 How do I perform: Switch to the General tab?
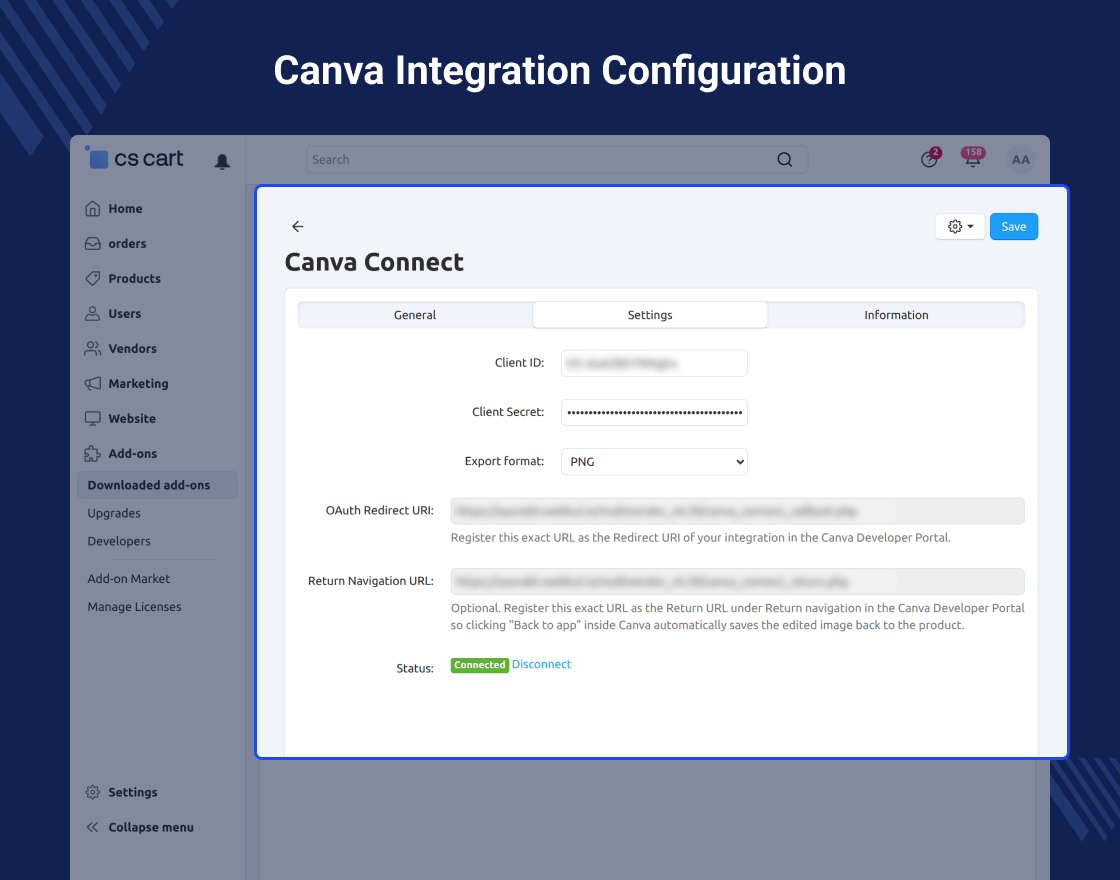(415, 315)
